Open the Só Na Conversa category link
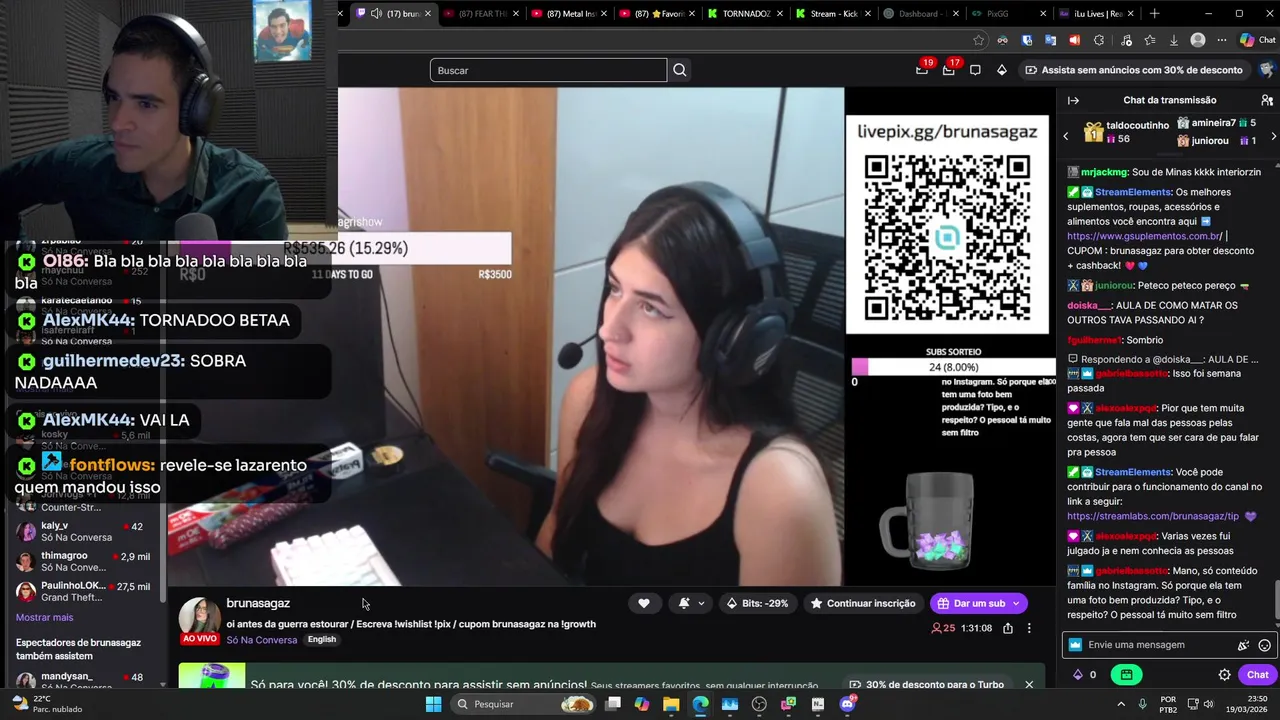 point(262,640)
